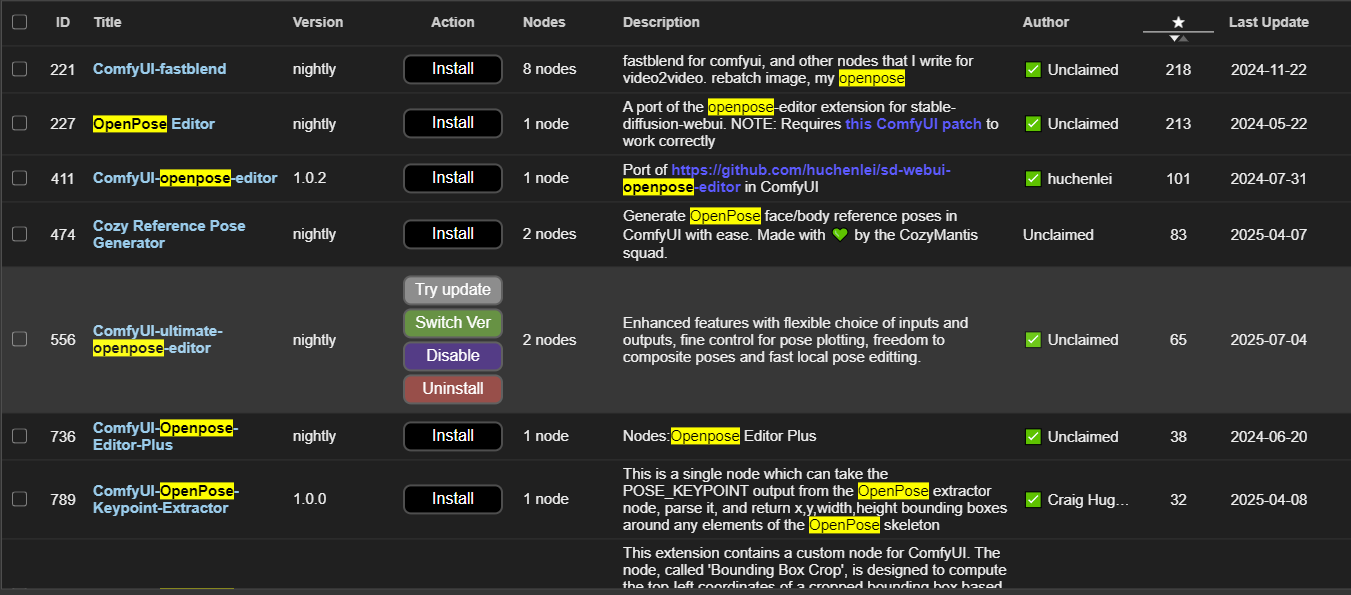Click version '1.0.2' cell
Screen dimensions: 1351x595
[x=310, y=178]
